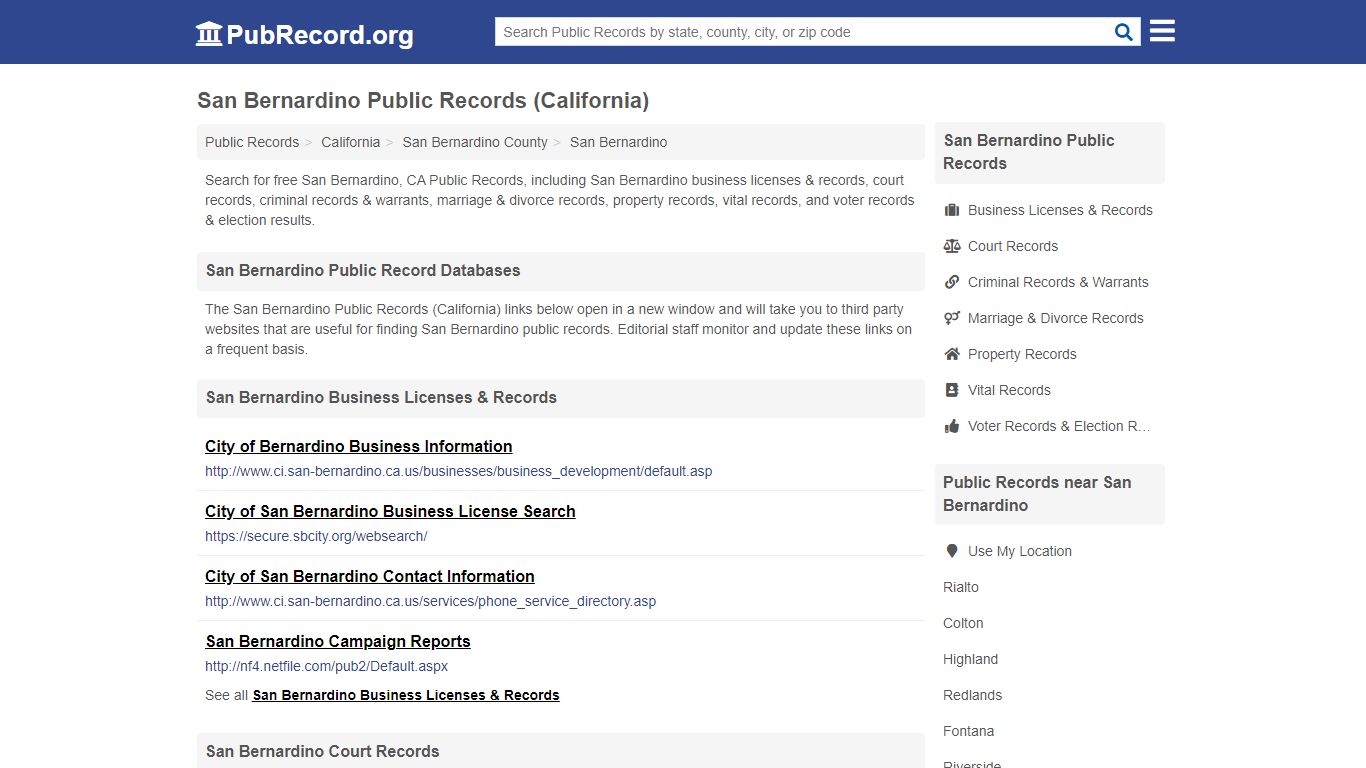Click the San Bernardino Public Records sidebar heading
Image resolution: width=1366 pixels, height=768 pixels.
(1029, 152)
